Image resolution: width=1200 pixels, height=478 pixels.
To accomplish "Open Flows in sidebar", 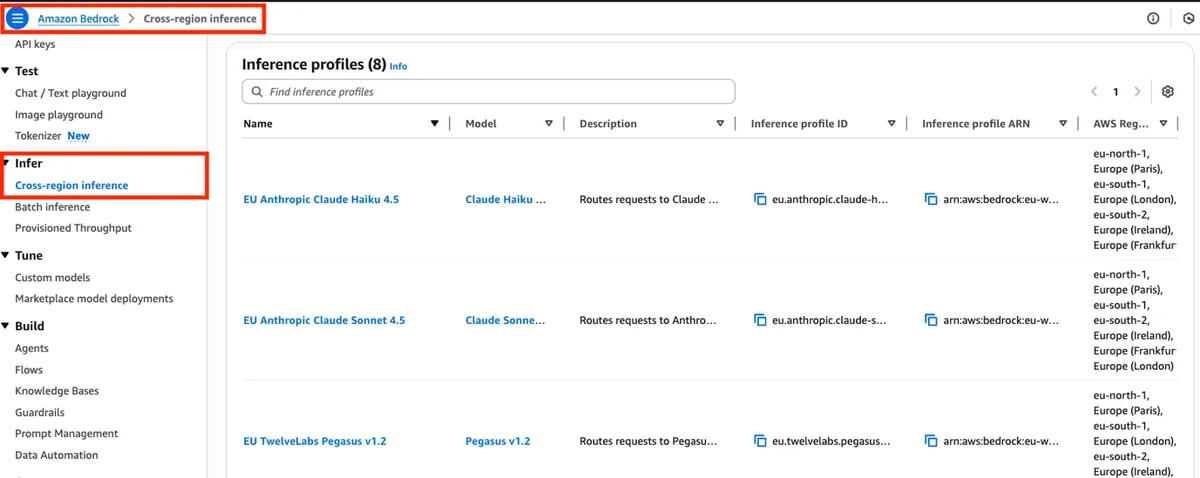I will 29,370.
